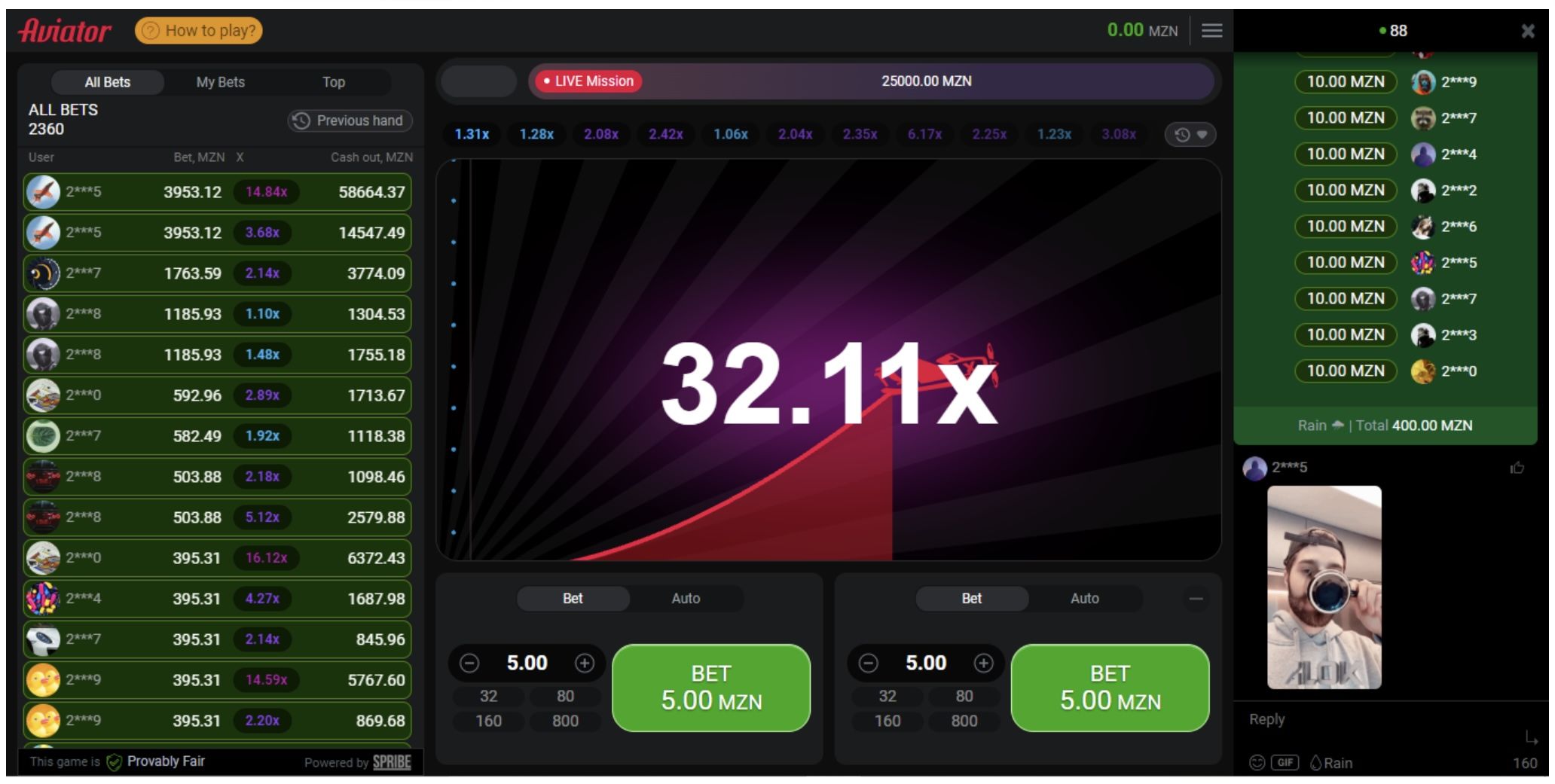Expand the round history dropdown
1555x784 pixels.
coord(1190,135)
